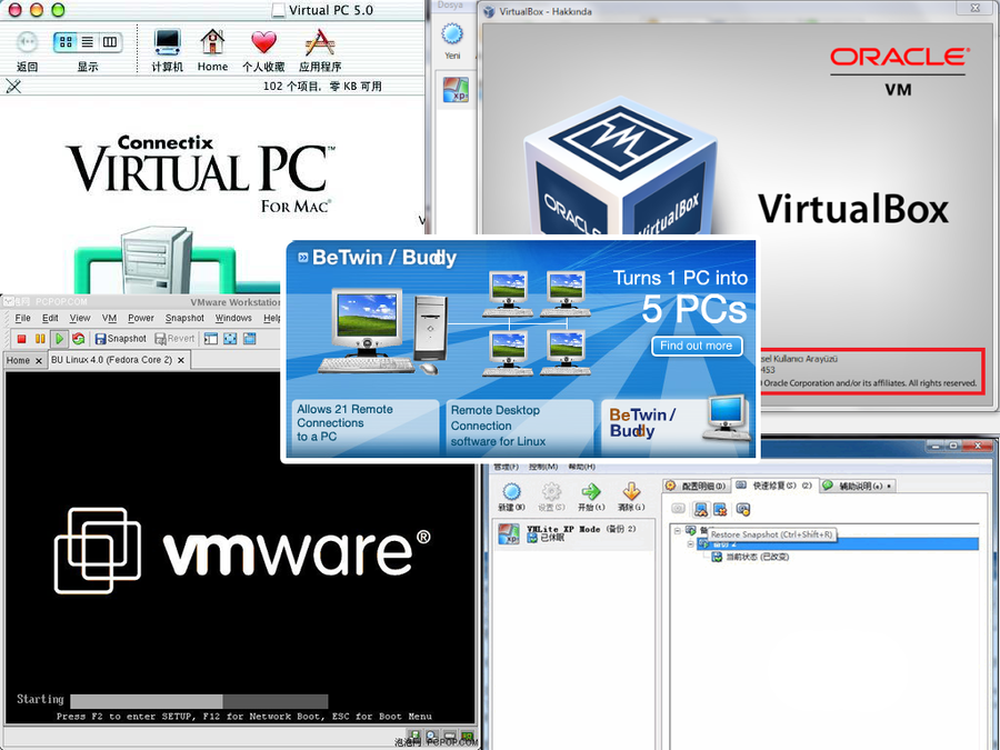
Task: Close the BU Linux 4.0 tab
Action: (x=181, y=360)
